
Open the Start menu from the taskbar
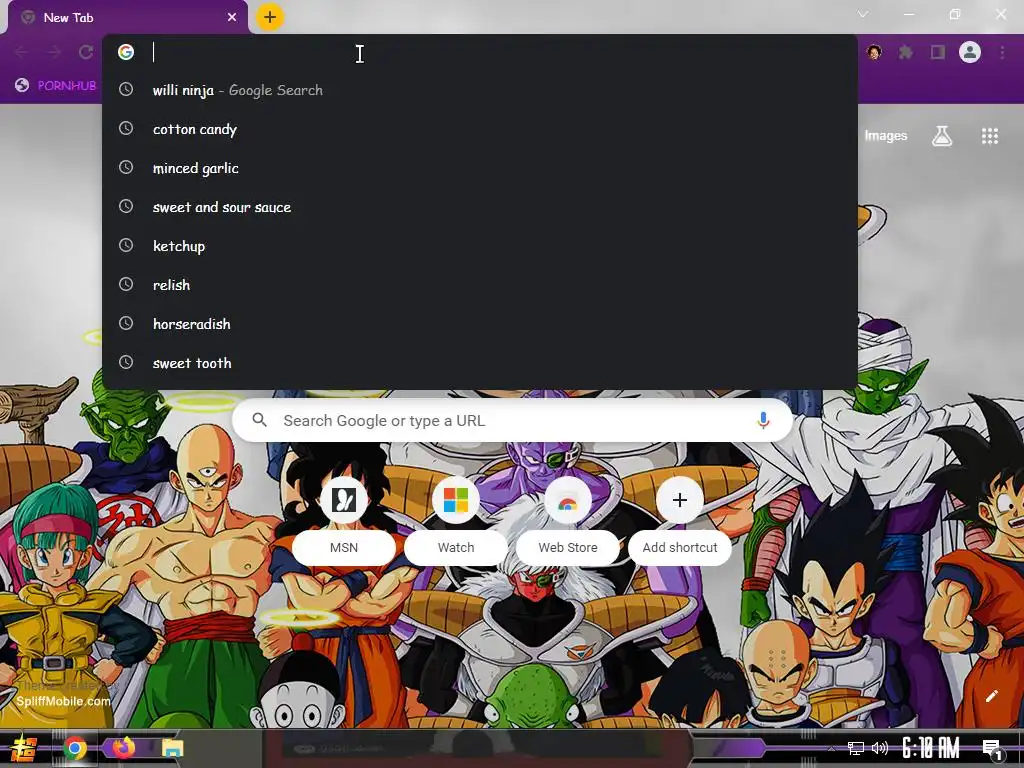coord(24,748)
